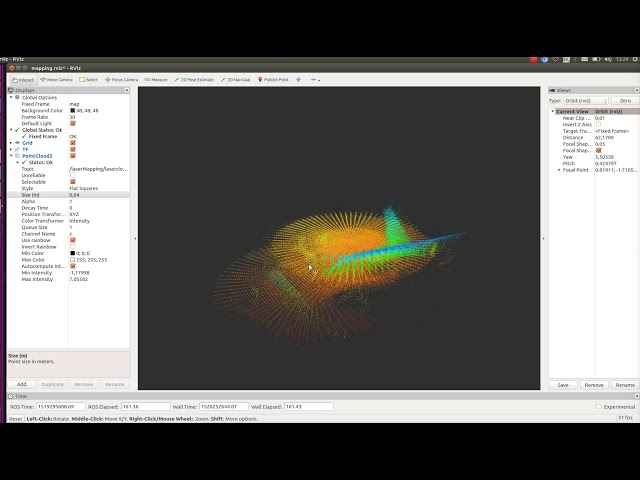Click Save in the Views panel
The width and height of the screenshot is (640, 480).
[563, 385]
